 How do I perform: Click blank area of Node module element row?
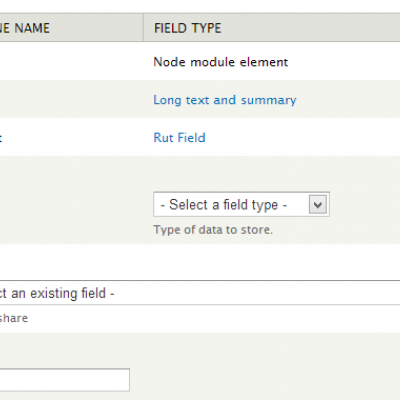point(343,61)
